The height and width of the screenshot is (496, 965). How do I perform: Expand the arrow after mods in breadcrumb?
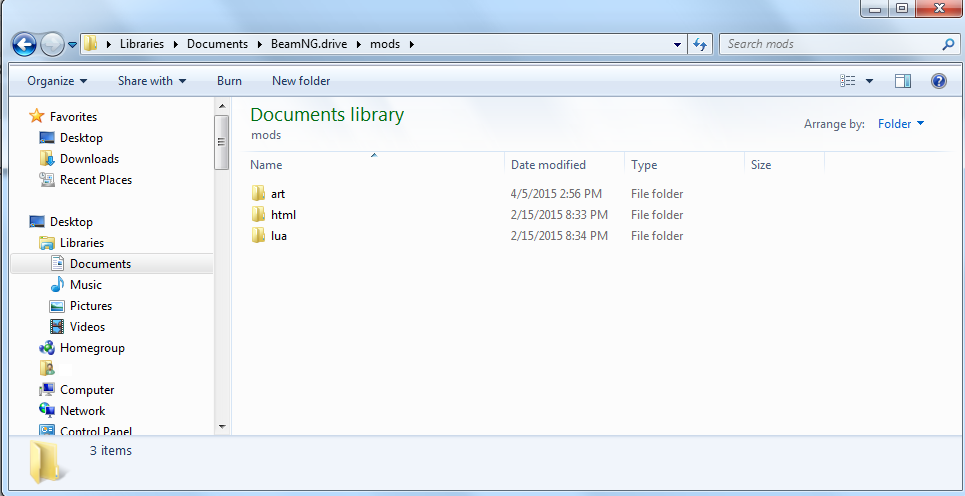(412, 44)
